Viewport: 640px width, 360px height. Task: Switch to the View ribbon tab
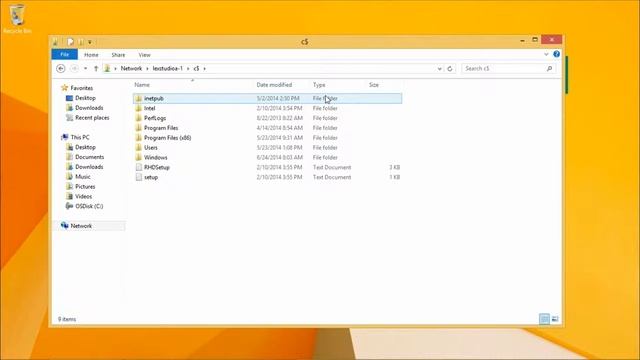(x=144, y=55)
